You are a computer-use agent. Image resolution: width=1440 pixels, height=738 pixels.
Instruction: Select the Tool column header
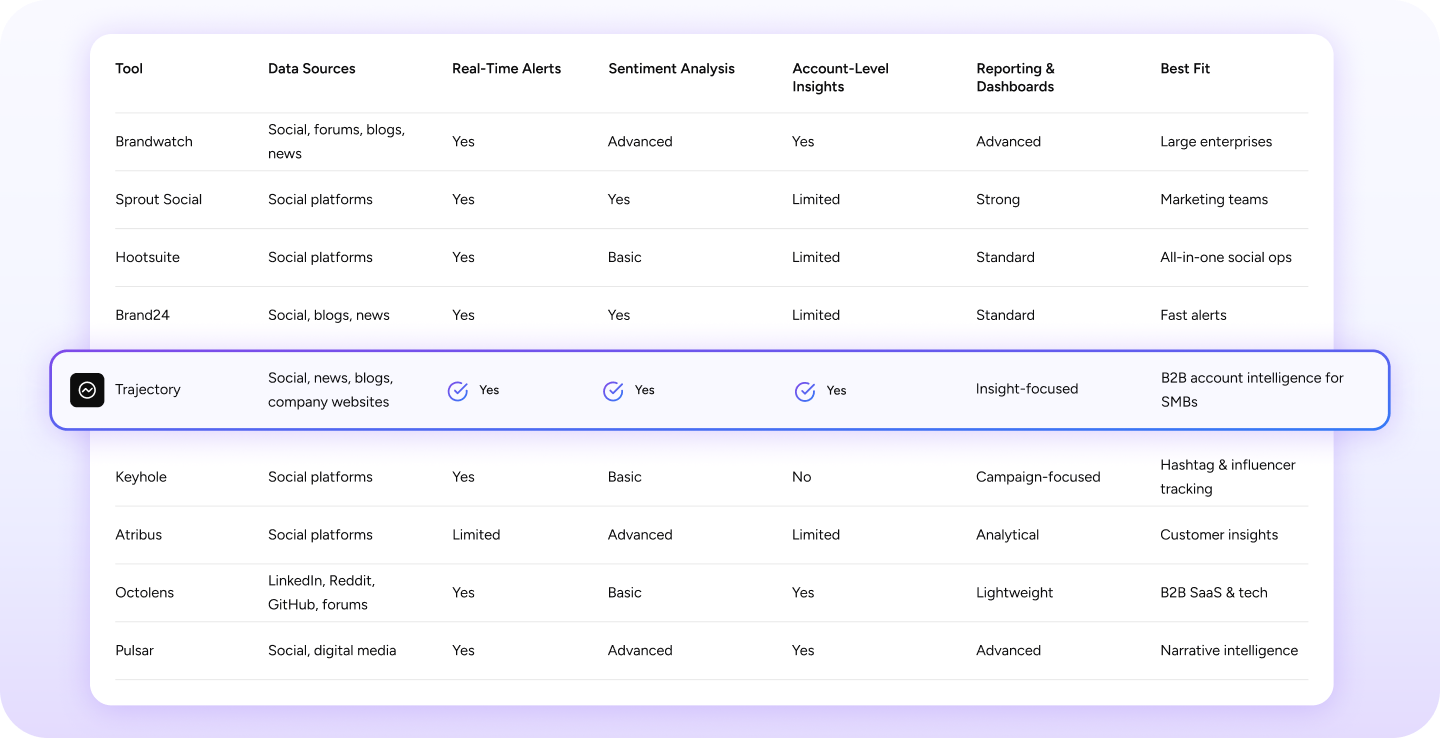click(x=129, y=69)
